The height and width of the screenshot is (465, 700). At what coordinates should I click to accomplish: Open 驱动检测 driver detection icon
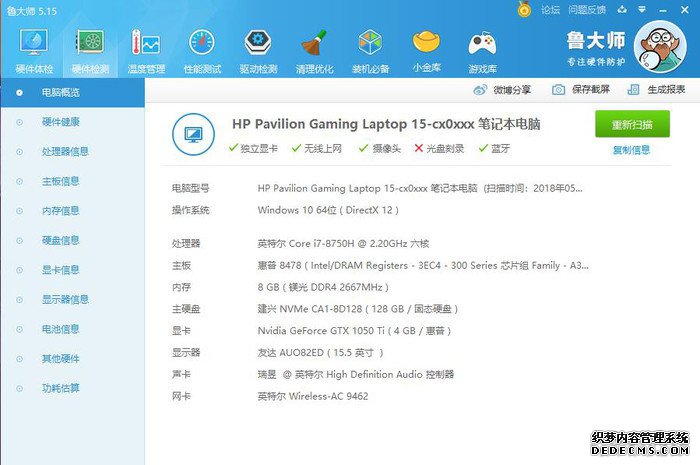[258, 50]
